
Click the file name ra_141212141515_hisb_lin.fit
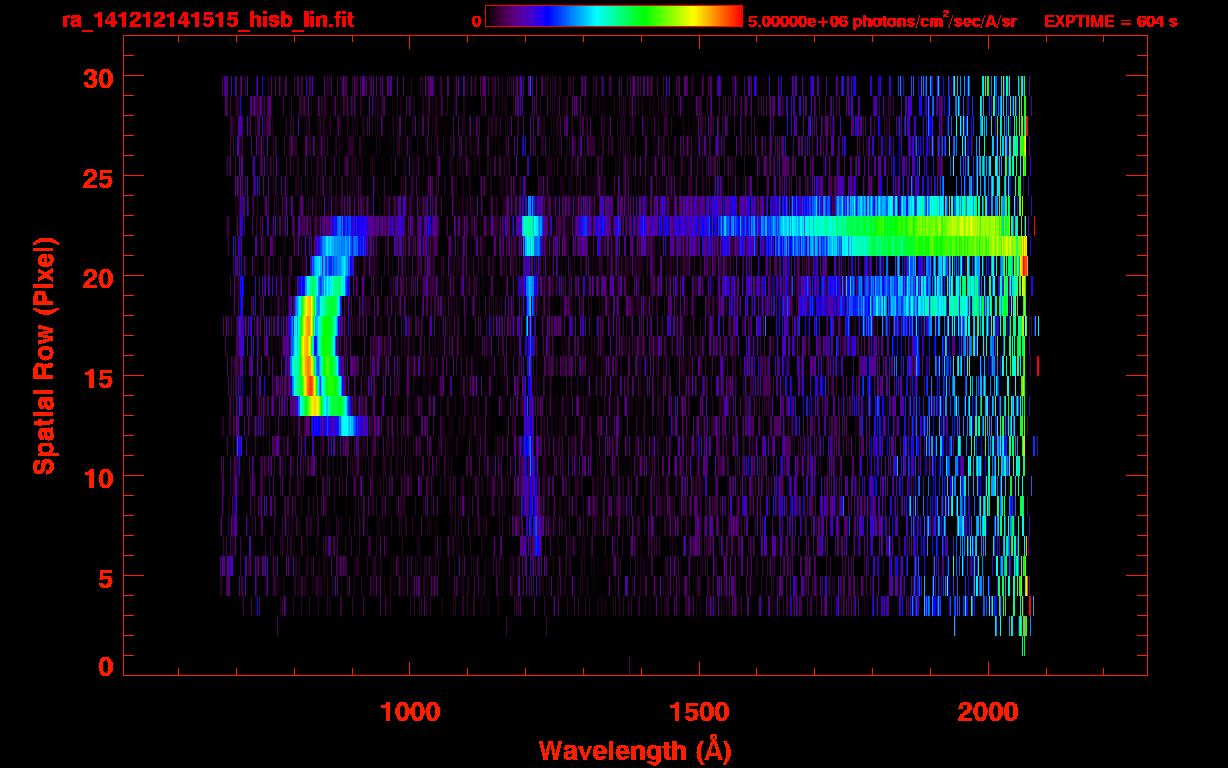pyautogui.click(x=207, y=19)
